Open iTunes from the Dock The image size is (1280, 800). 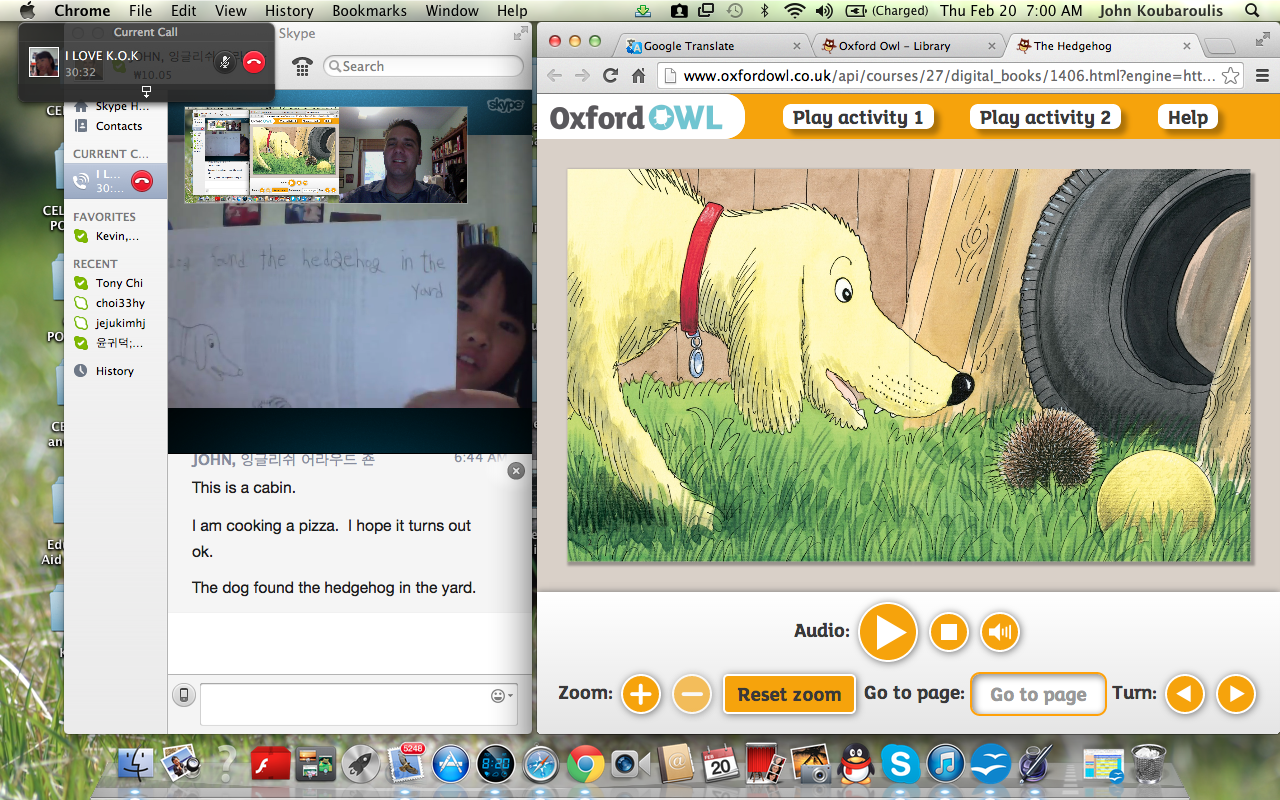pos(945,765)
